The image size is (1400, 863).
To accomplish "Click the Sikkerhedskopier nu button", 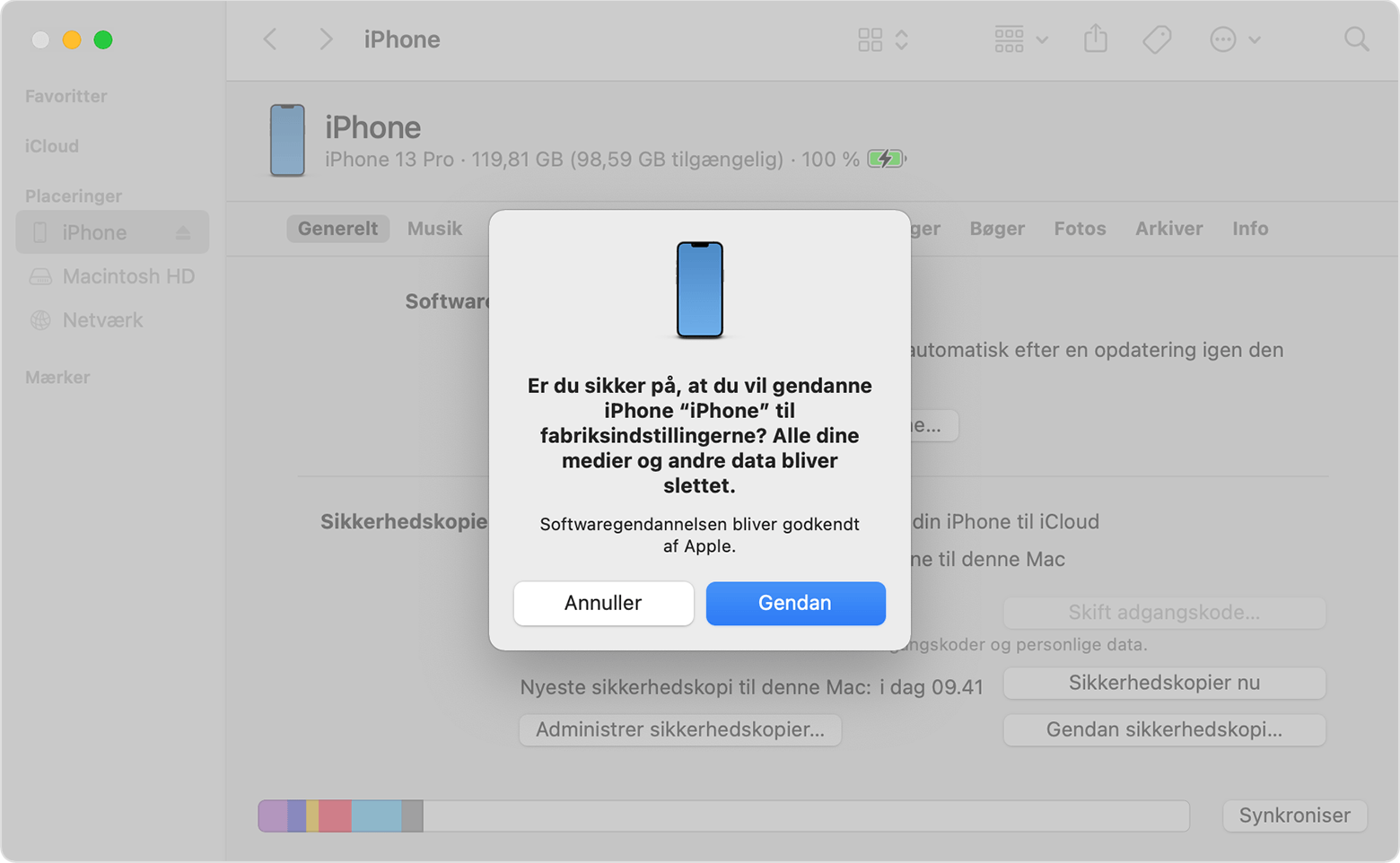I will (1163, 683).
